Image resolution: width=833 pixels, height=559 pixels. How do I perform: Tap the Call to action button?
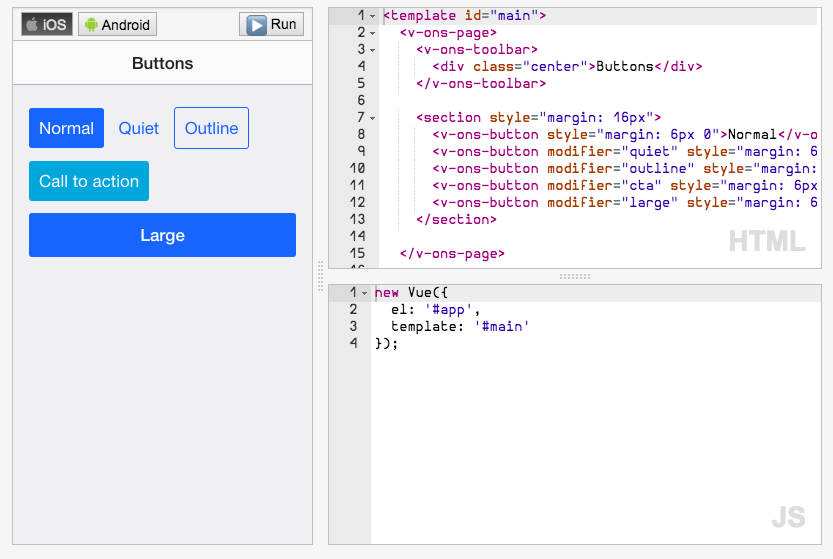(x=89, y=181)
